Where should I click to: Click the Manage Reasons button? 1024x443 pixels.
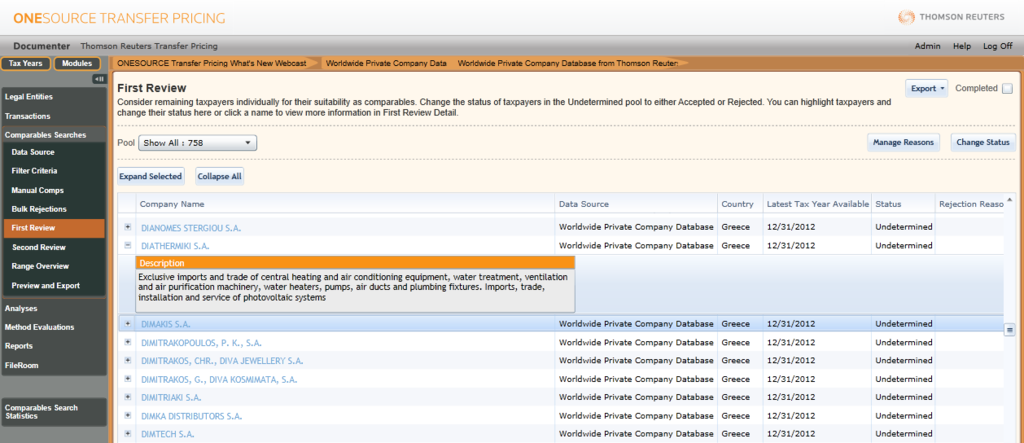tap(903, 143)
